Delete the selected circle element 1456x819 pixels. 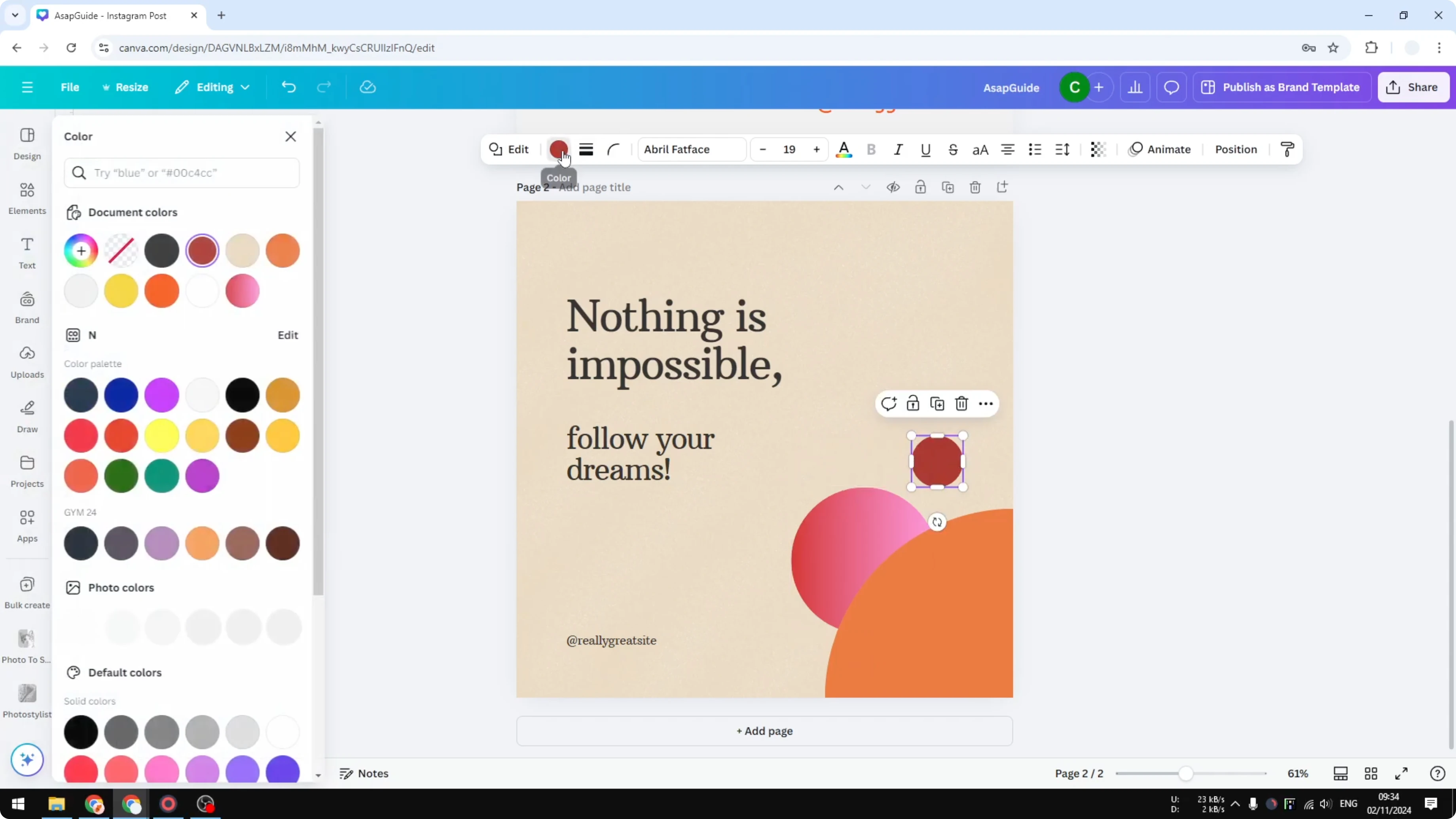tap(961, 404)
